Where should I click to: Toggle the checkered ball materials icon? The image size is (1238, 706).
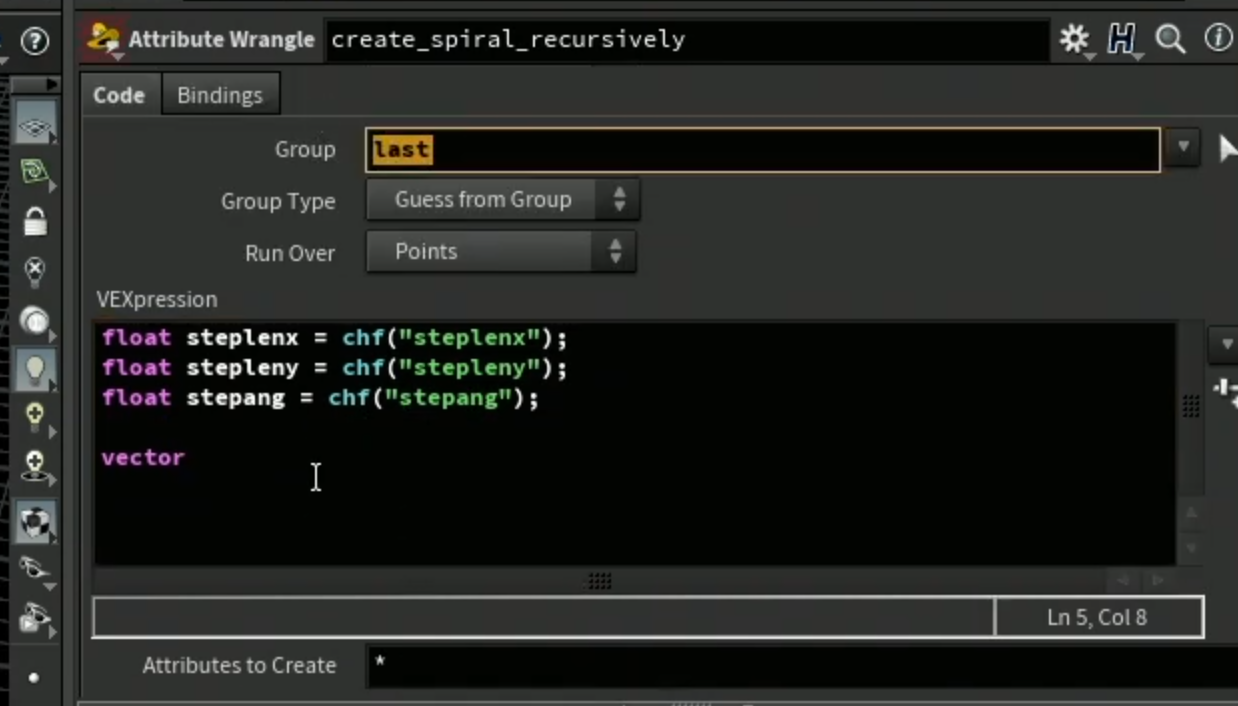35,521
